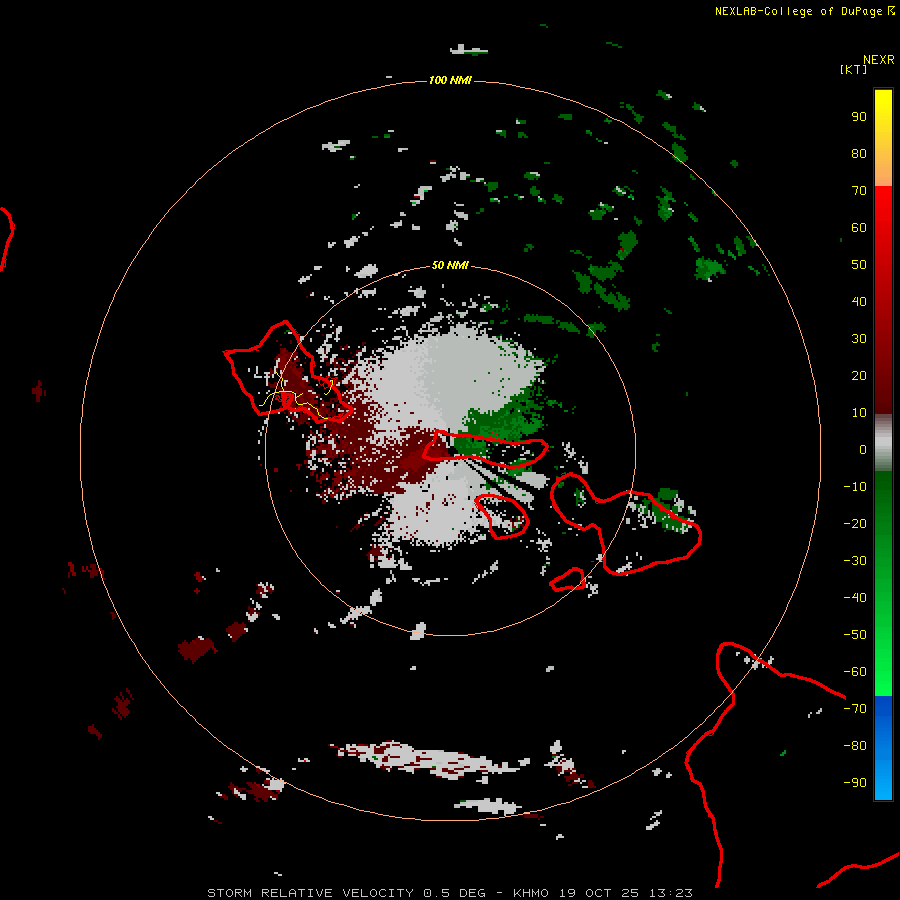Click the NEXR label above the color scale
Viewport: 900px width, 900px height.
(878, 60)
